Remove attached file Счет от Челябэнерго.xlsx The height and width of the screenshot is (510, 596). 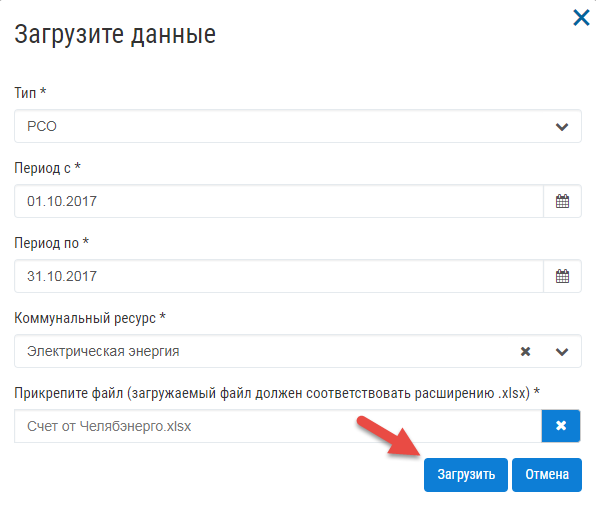click(561, 426)
